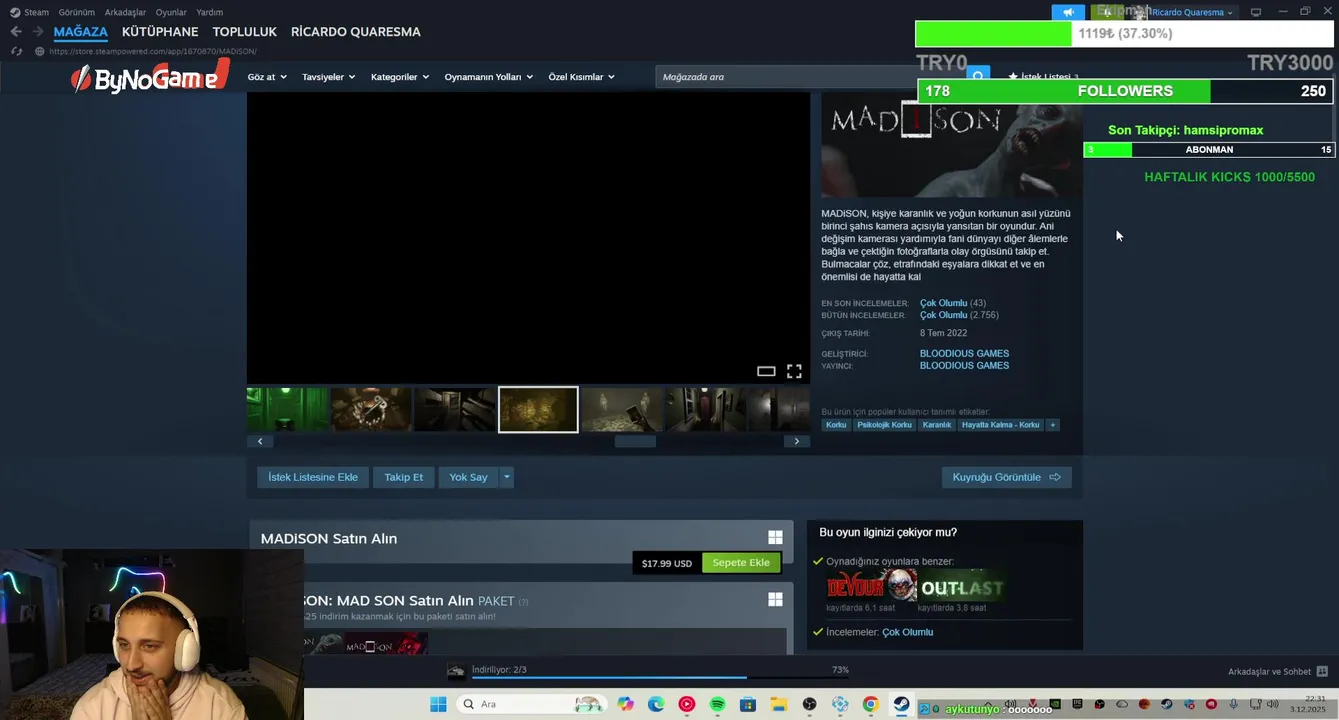
Task: Open the video in fullscreen
Action: pyautogui.click(x=794, y=371)
